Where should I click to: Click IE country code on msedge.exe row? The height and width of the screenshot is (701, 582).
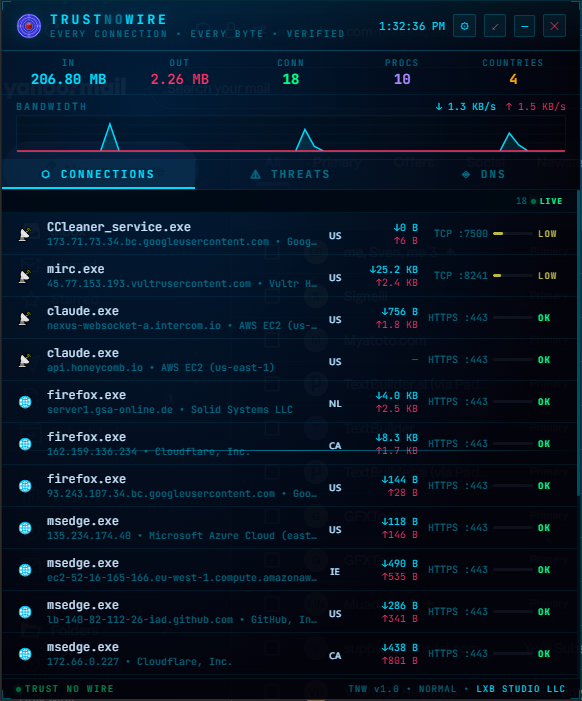pyautogui.click(x=335, y=572)
